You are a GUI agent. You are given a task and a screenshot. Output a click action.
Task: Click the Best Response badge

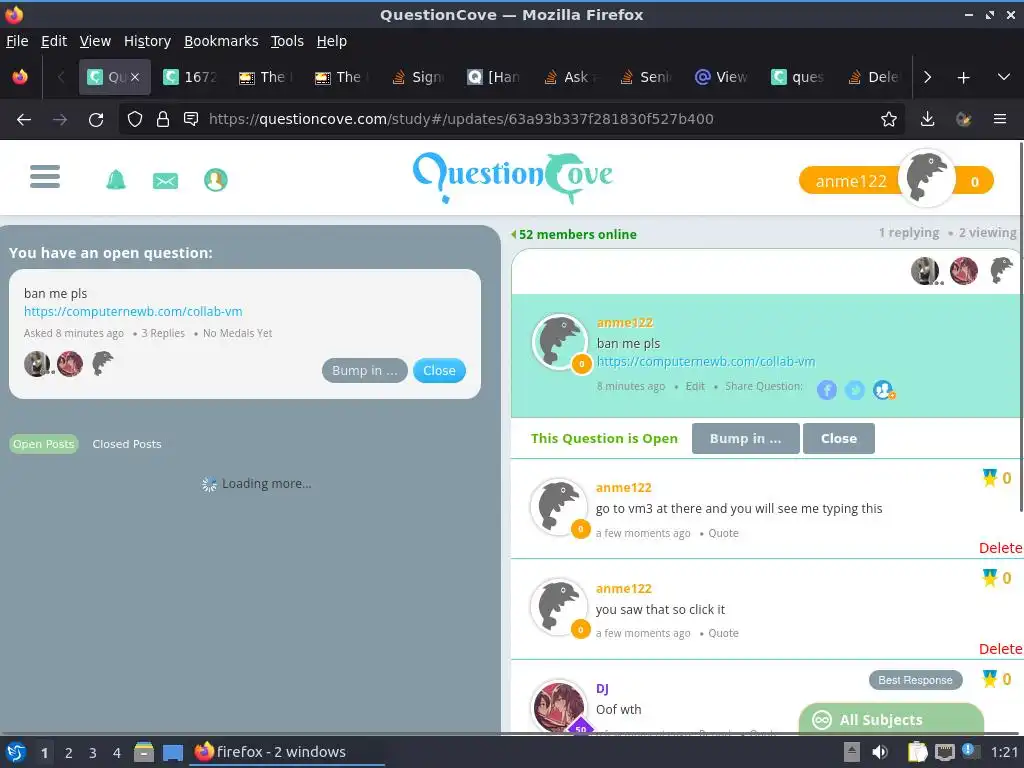(915, 680)
